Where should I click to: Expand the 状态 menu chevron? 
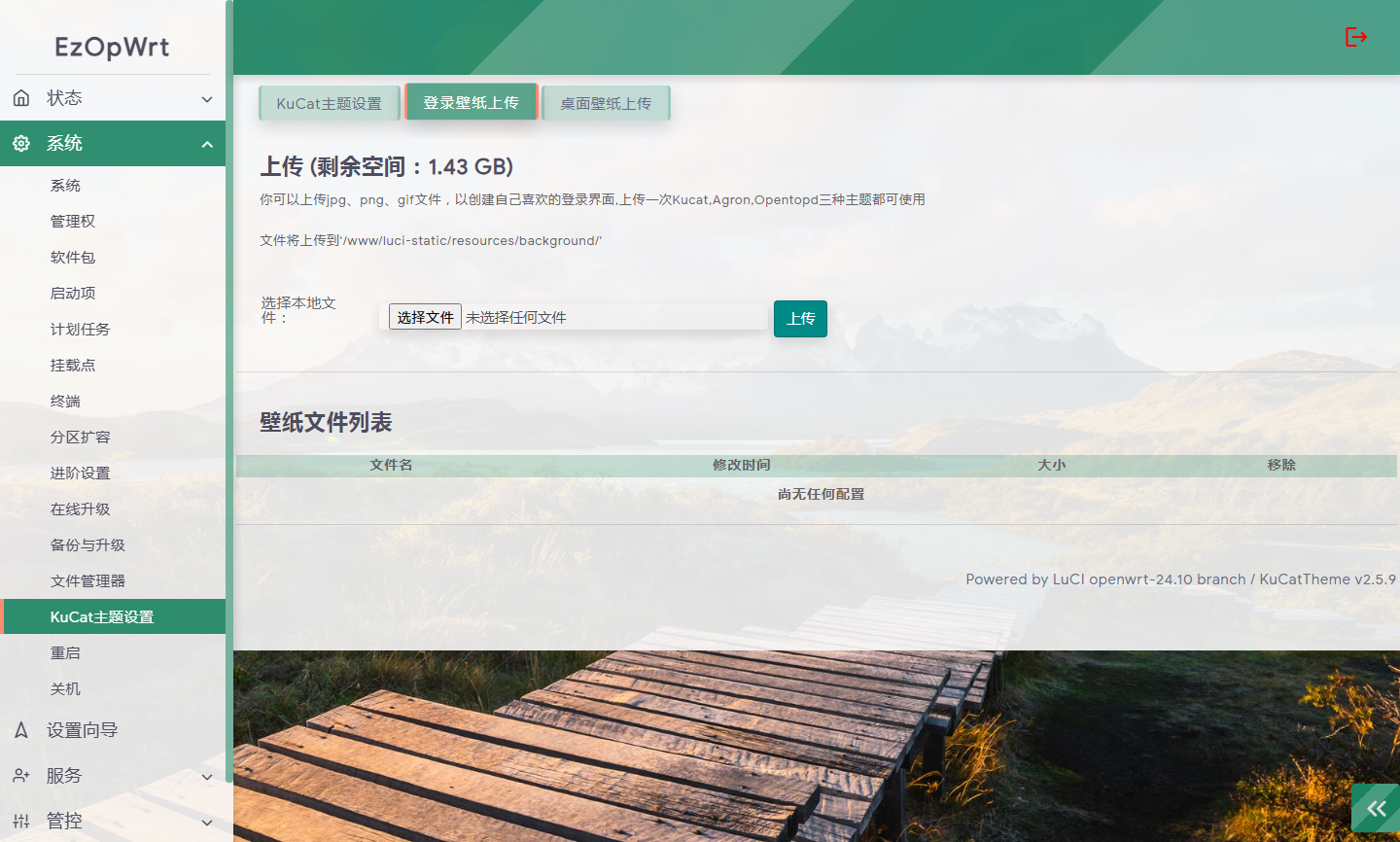tap(206, 99)
